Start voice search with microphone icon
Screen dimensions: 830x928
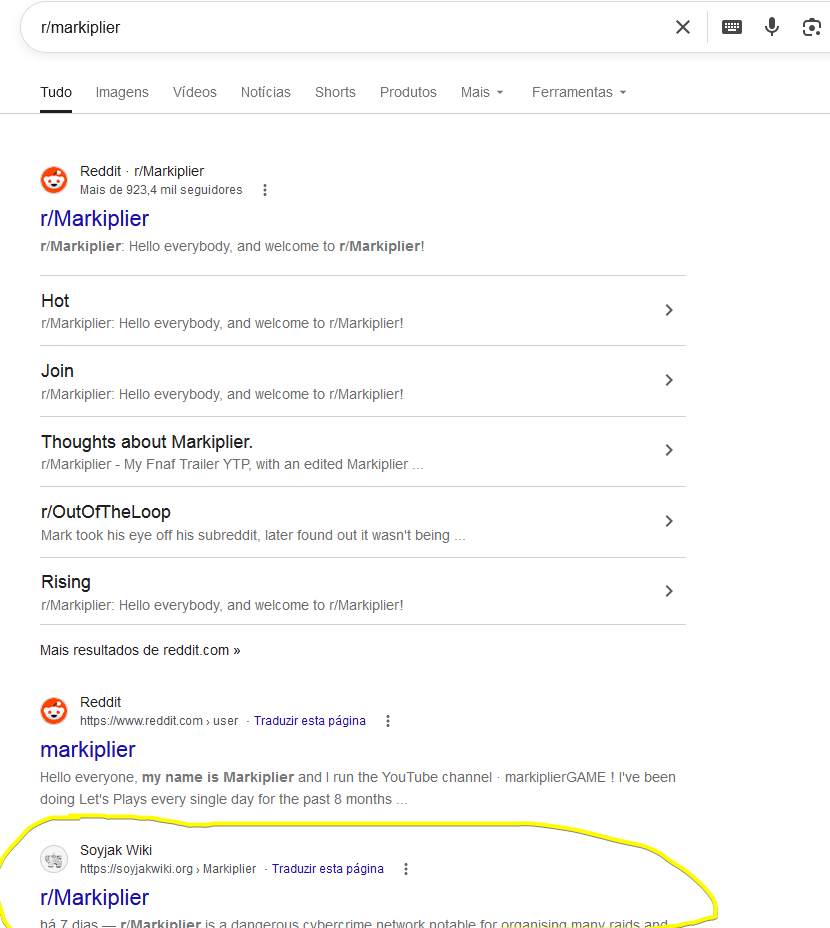(x=772, y=27)
